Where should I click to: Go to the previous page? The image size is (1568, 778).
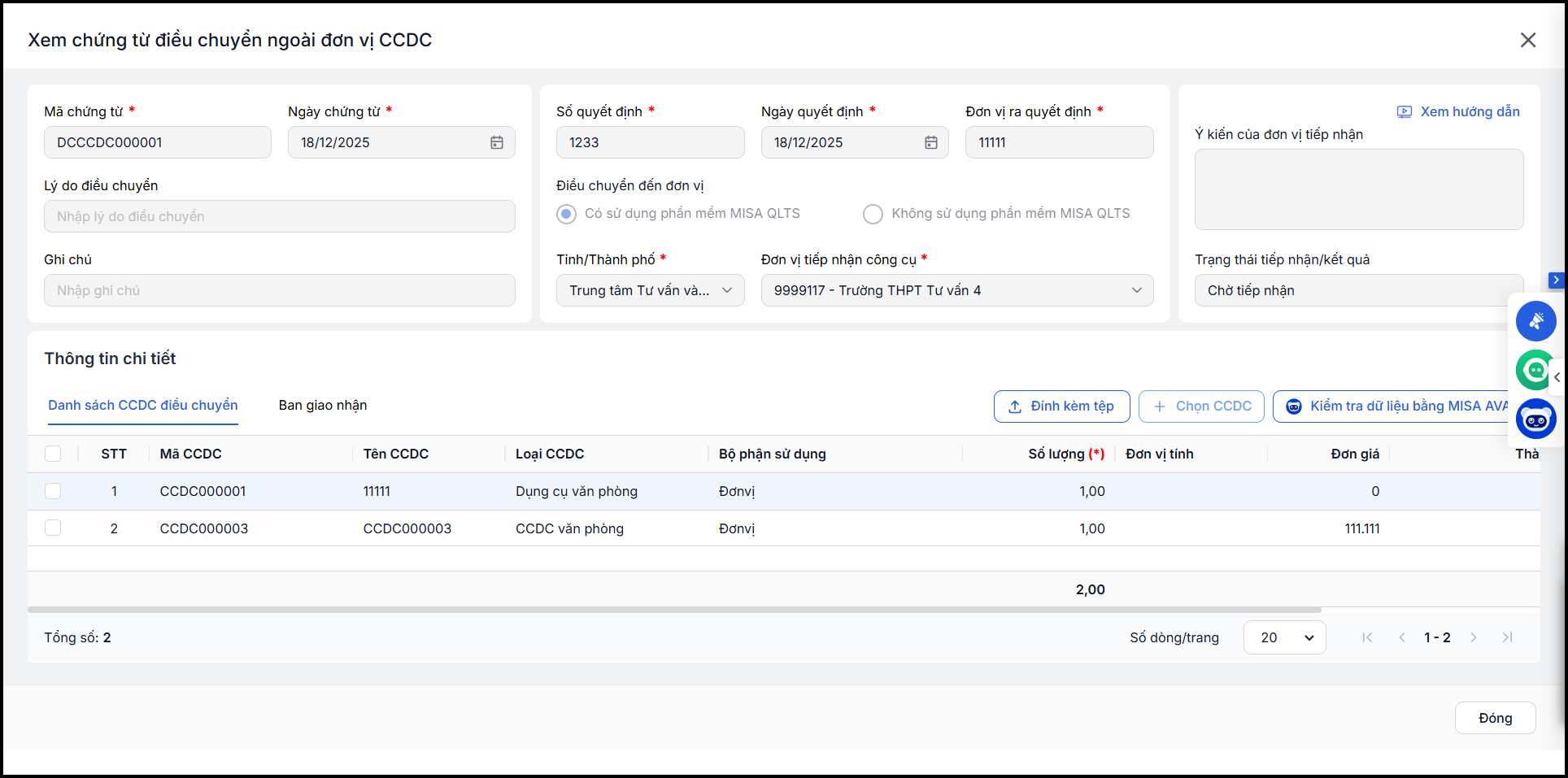click(x=1402, y=637)
